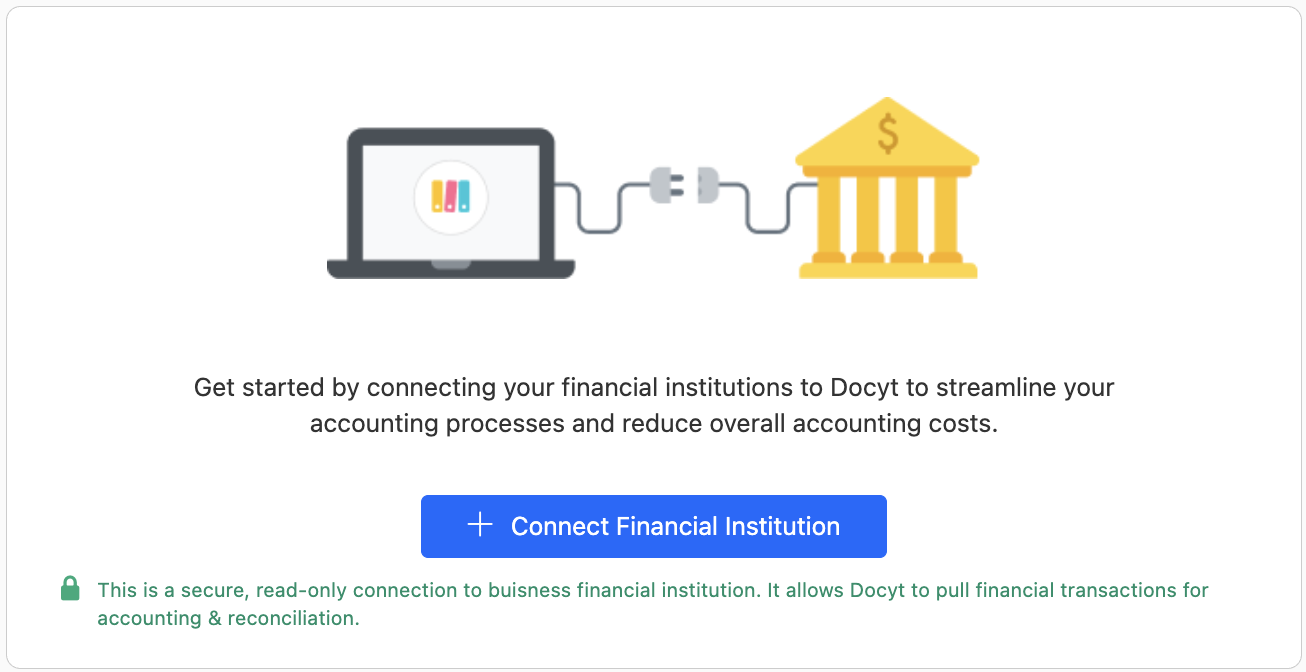Click the bank's yellow foundation base

click(x=886, y=269)
